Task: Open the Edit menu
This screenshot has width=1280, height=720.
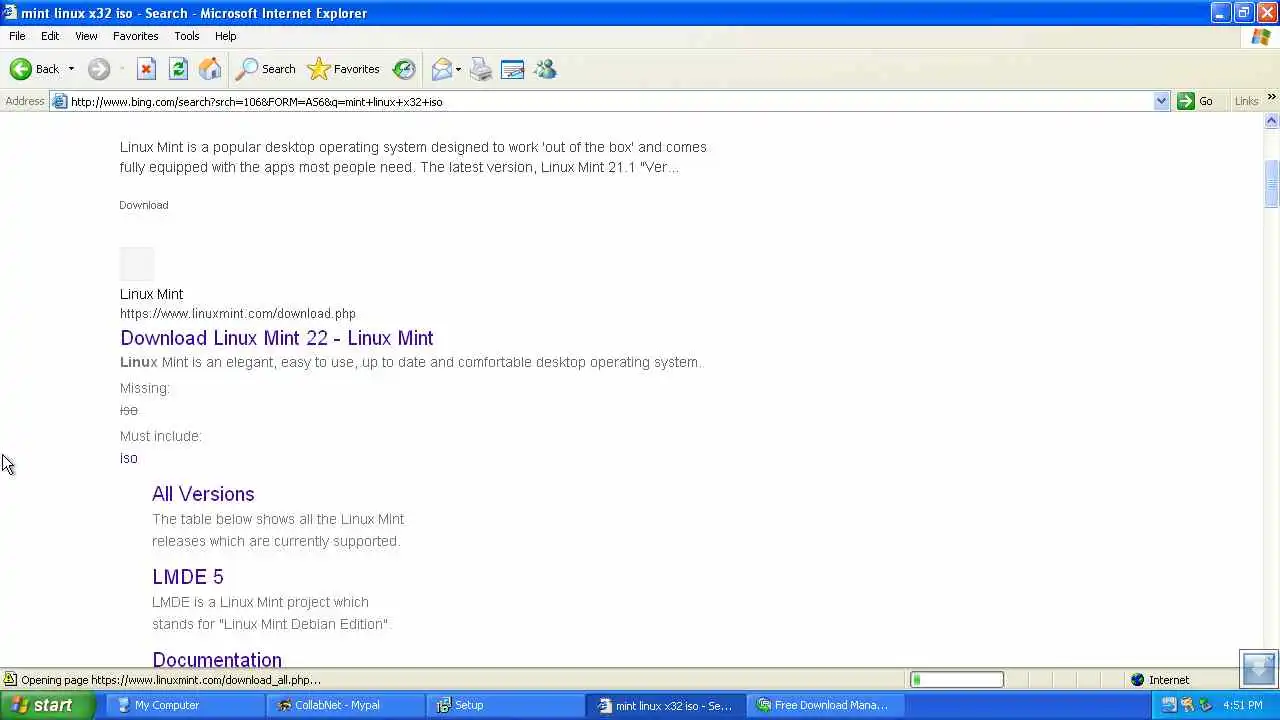Action: coord(50,36)
